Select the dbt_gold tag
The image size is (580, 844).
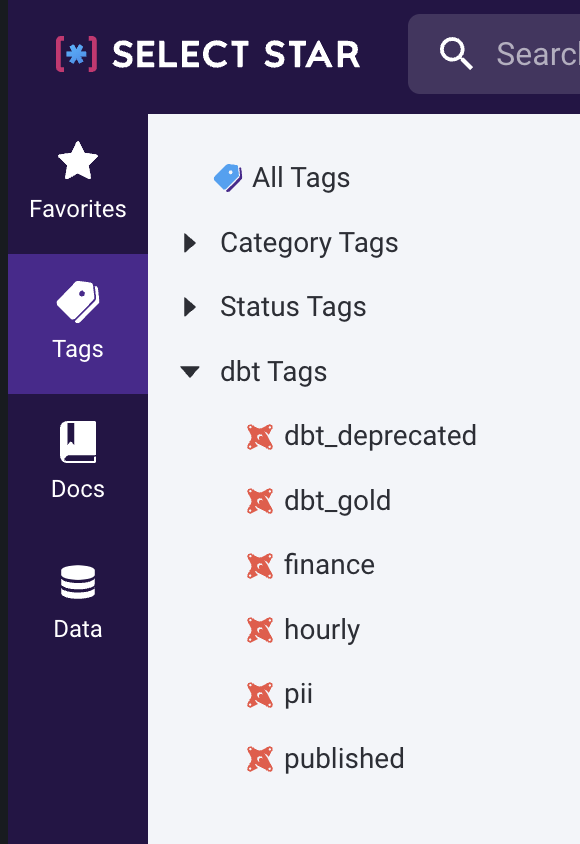[337, 501]
